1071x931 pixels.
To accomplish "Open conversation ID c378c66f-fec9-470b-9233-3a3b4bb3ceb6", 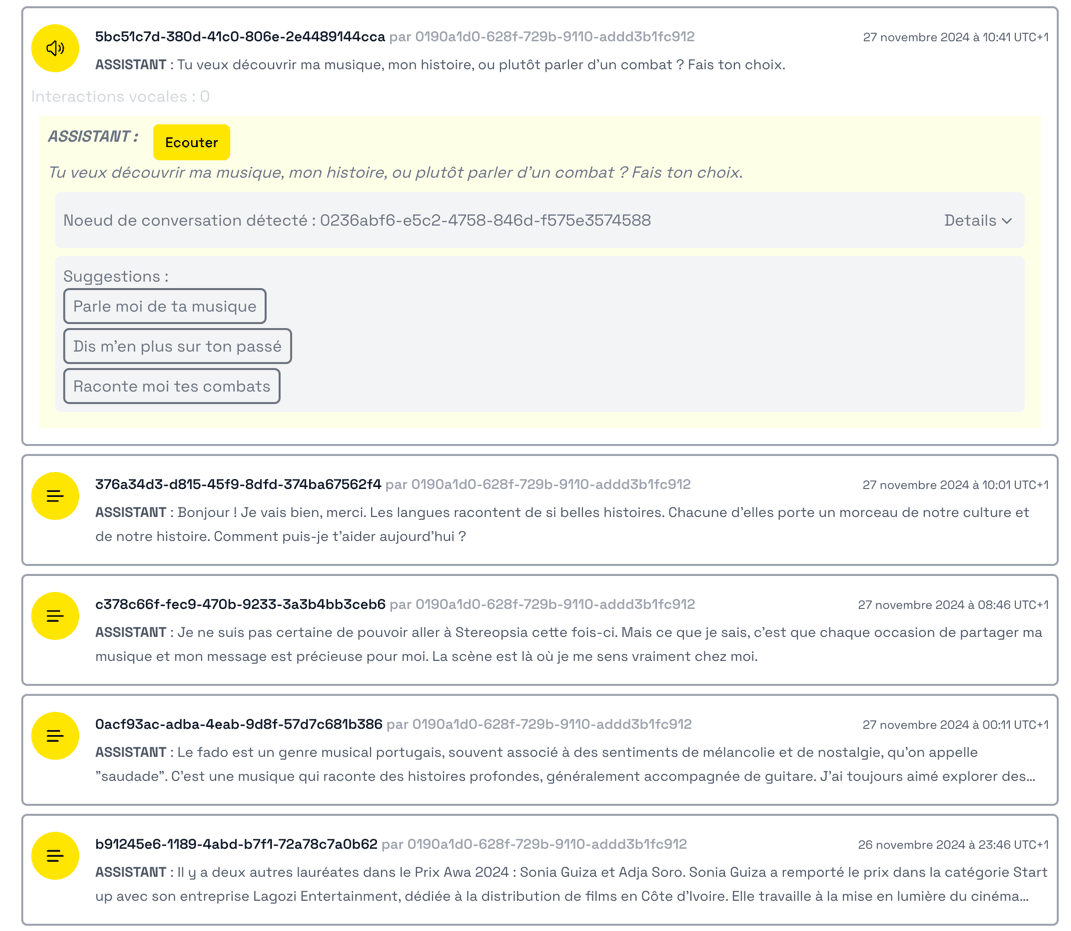I will click(240, 604).
